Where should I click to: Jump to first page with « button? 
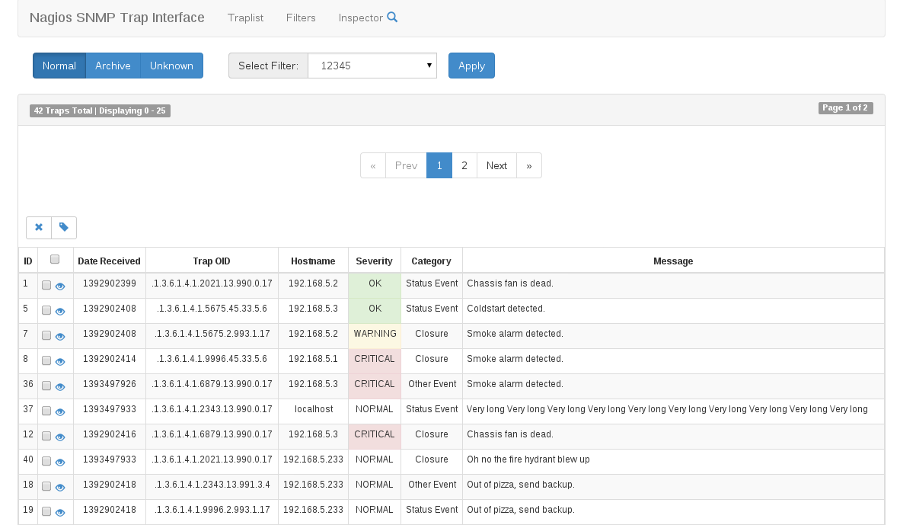(373, 165)
